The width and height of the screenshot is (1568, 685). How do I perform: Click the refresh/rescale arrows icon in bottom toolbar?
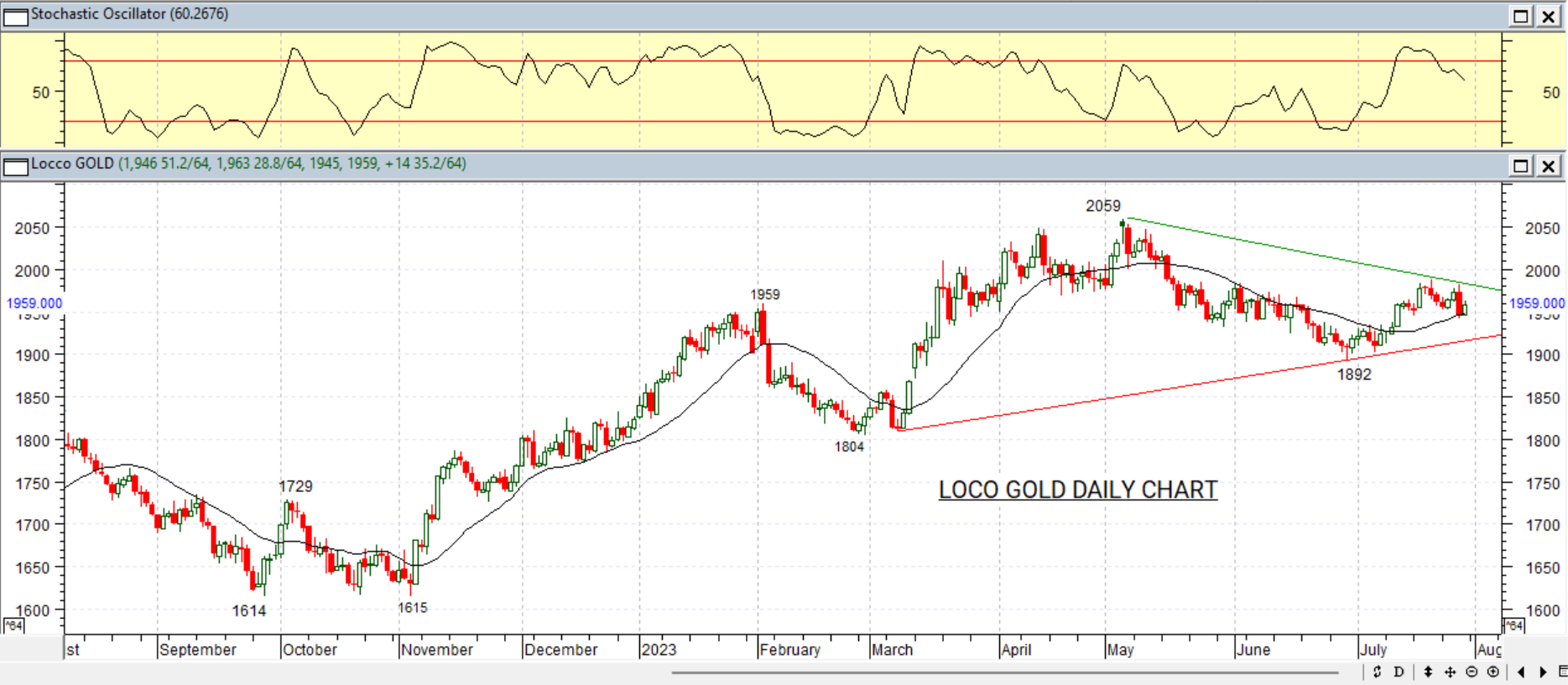(1377, 672)
